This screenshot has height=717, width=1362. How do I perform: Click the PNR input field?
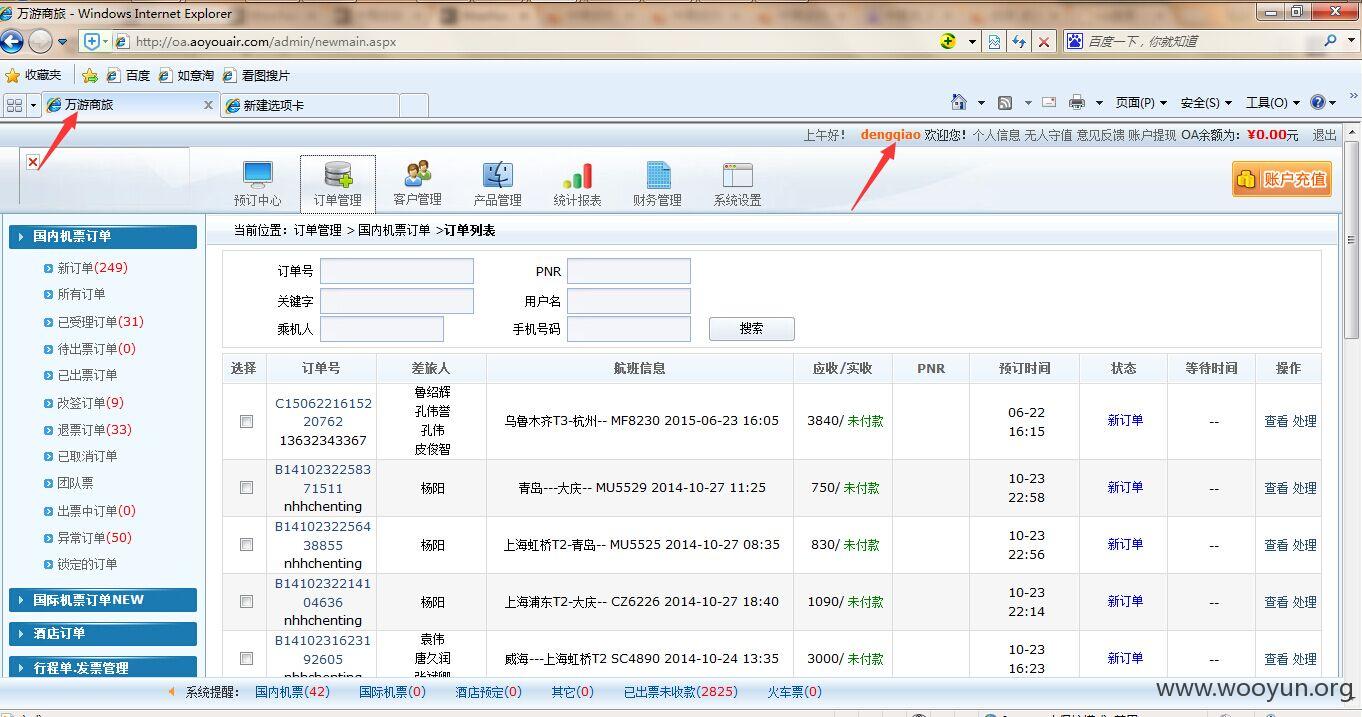point(629,271)
